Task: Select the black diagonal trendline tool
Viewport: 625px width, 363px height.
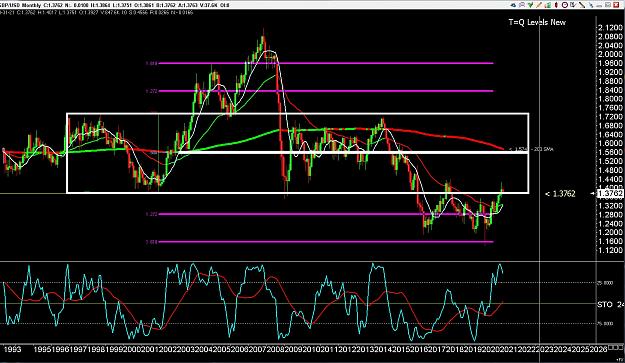Action: coord(582,5)
